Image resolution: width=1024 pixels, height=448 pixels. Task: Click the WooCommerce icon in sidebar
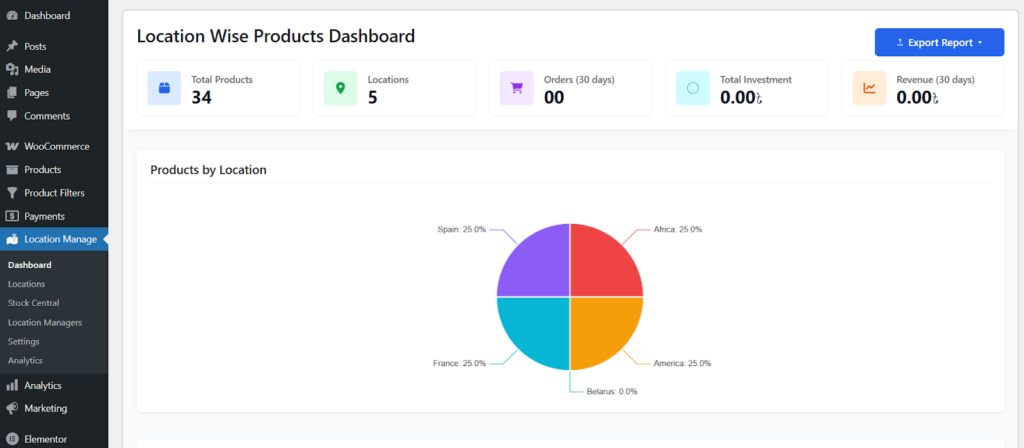tap(12, 146)
